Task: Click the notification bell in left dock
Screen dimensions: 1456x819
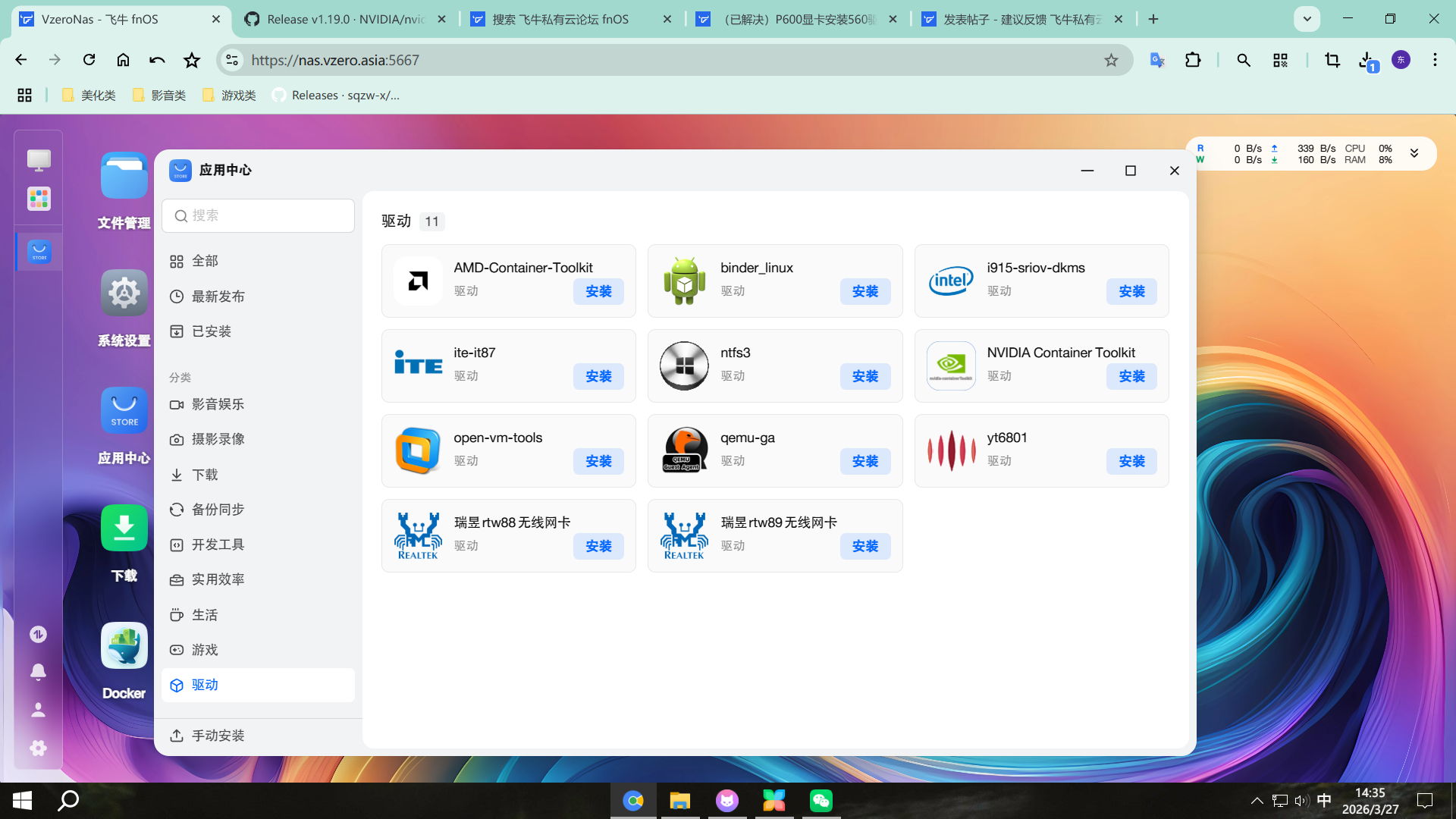Action: click(x=38, y=672)
